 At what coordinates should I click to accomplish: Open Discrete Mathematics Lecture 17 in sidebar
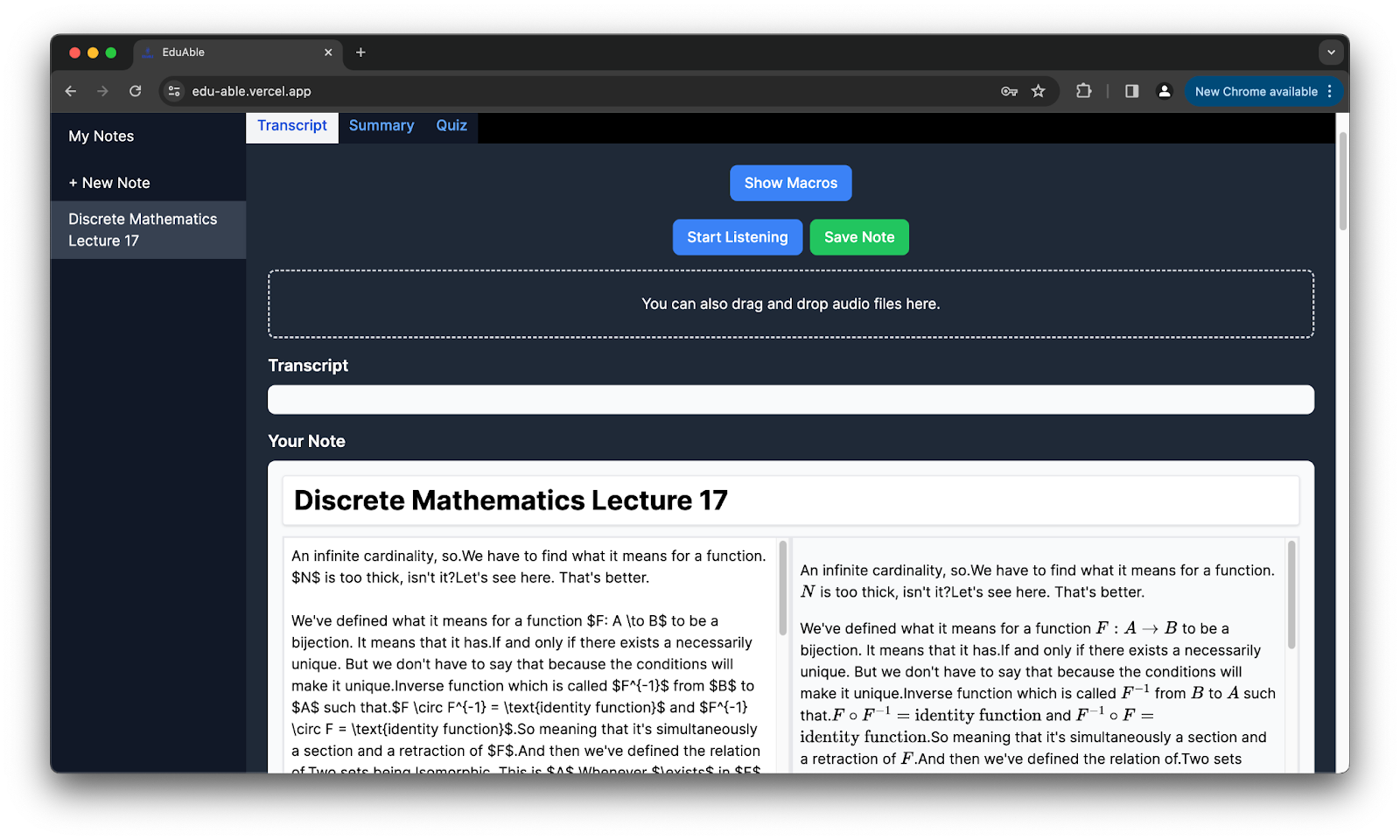[148, 230]
